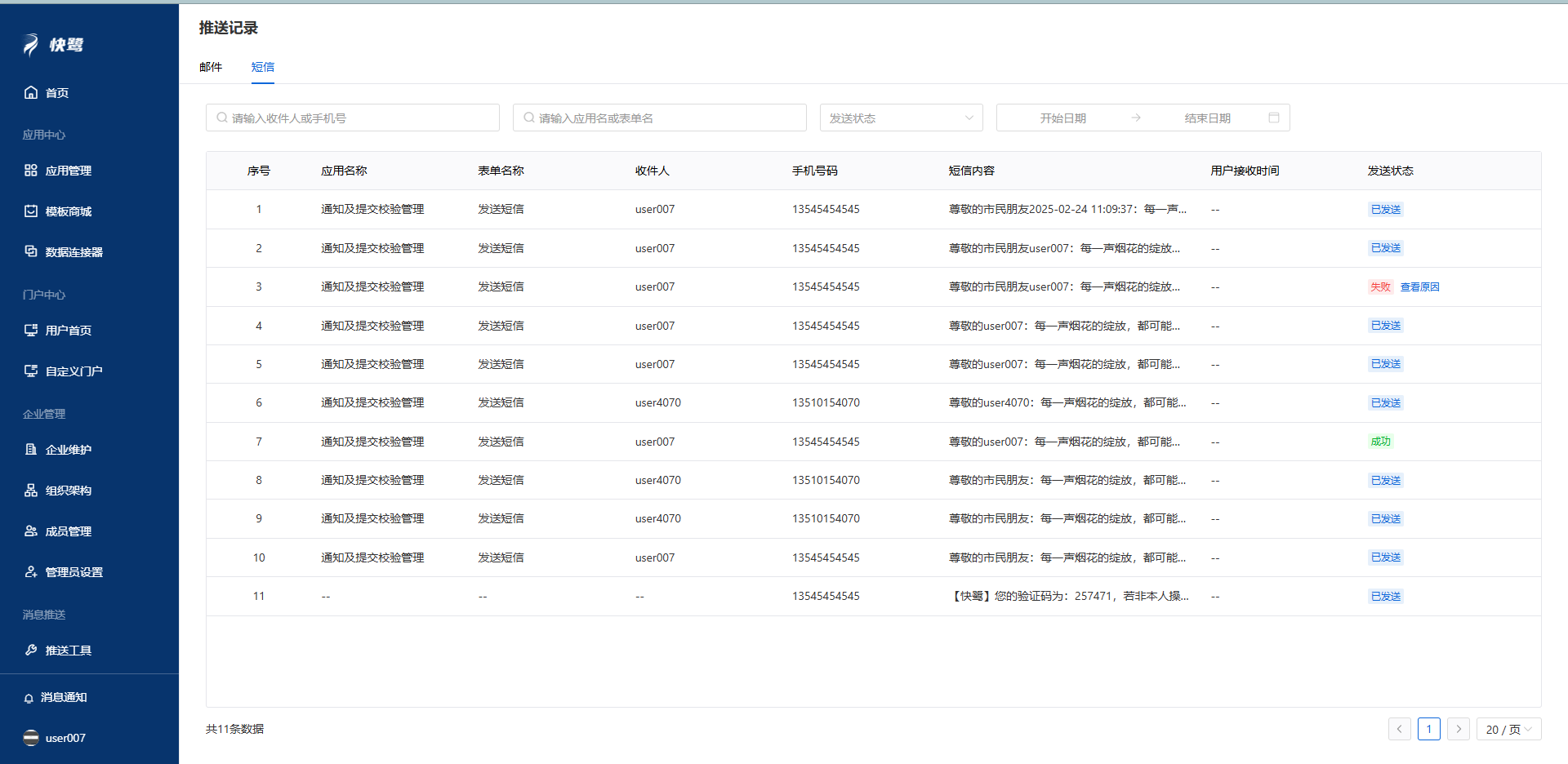Click the 组织架构 icon in sidebar

(31, 491)
